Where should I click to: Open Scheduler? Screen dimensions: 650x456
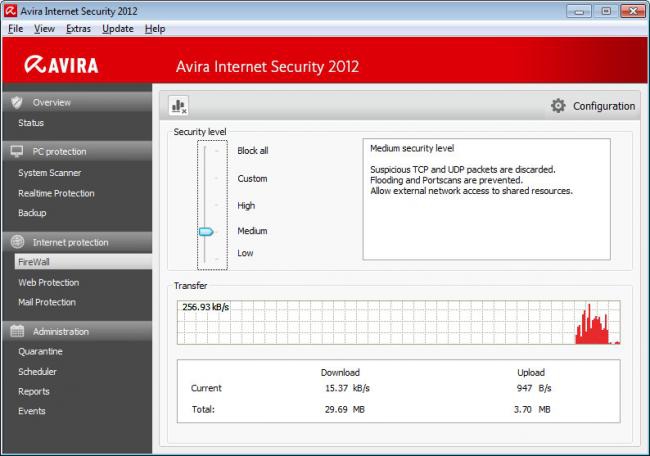click(37, 371)
